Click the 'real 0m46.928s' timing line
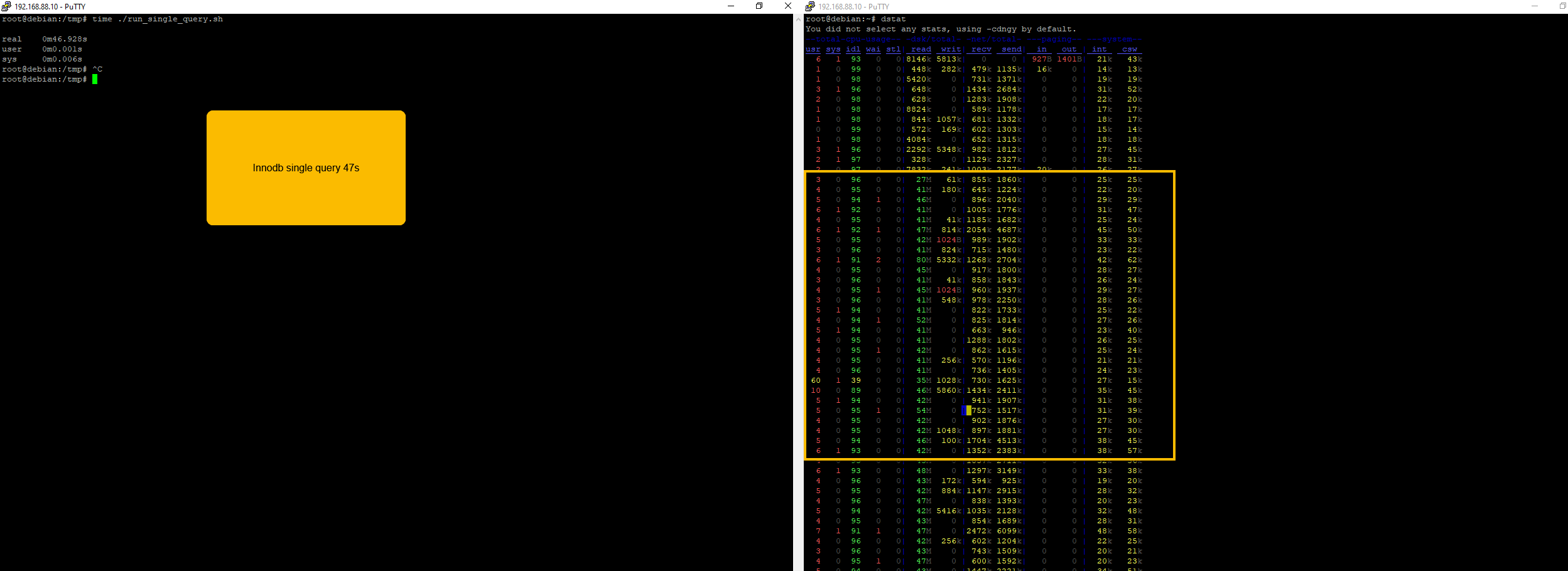This screenshot has height=571, width=1568. (x=44, y=39)
